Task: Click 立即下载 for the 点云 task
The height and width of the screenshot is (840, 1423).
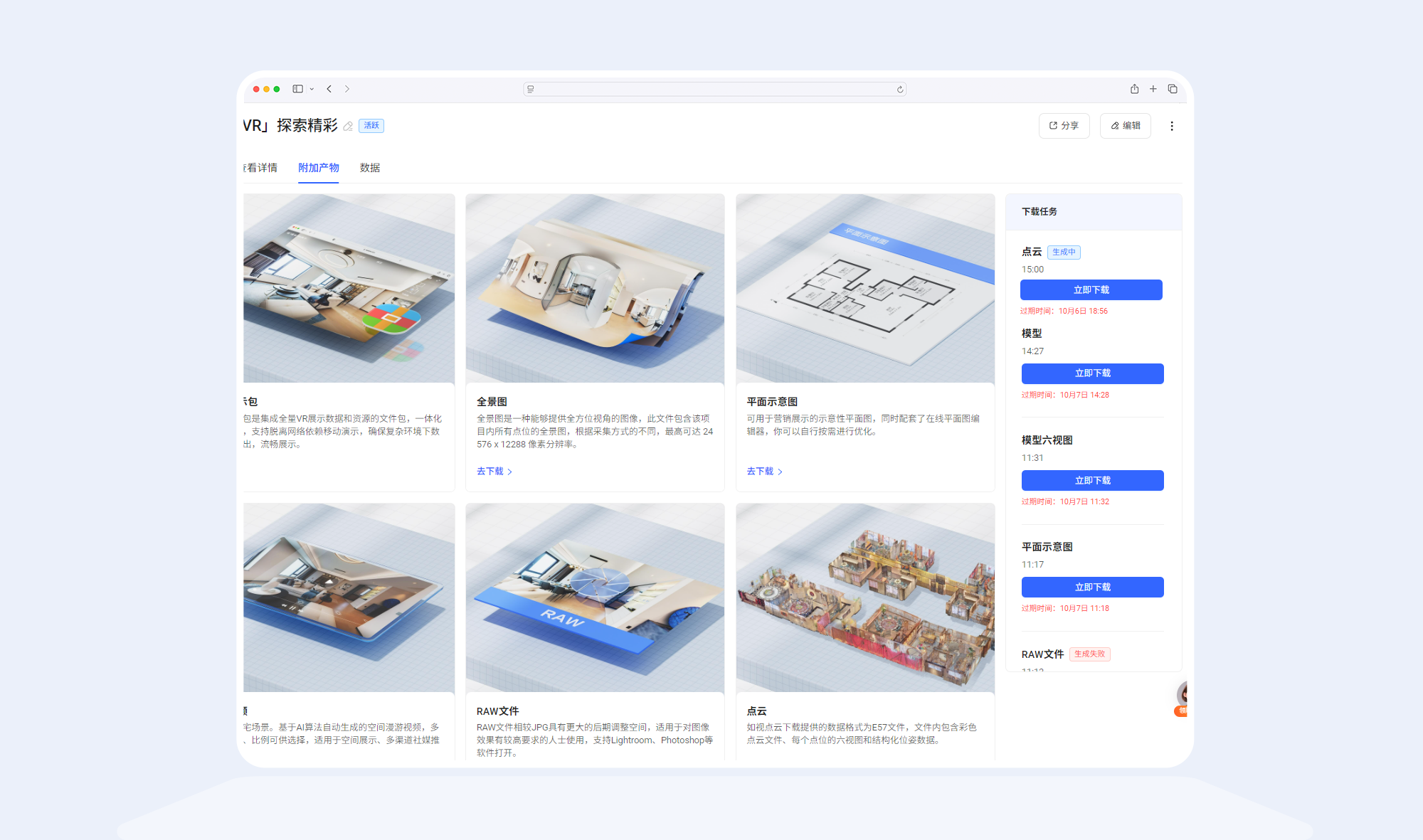Action: point(1091,290)
